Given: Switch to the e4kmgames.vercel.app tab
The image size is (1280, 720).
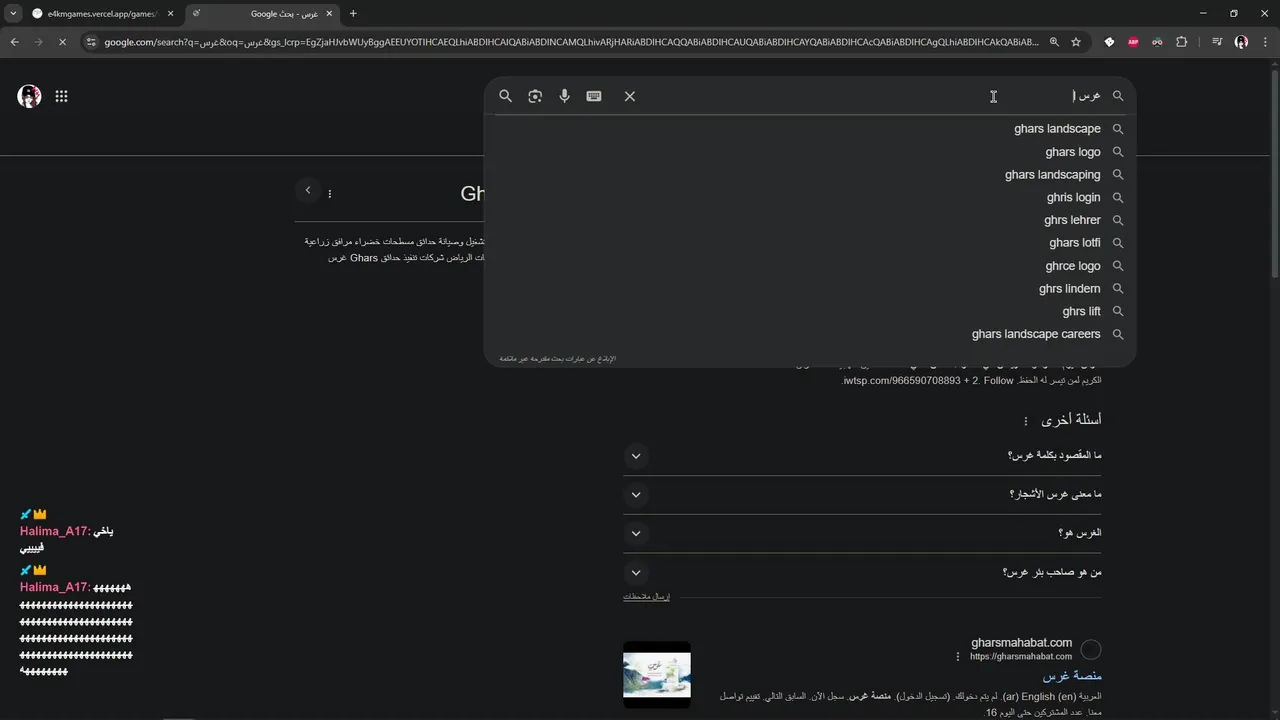Looking at the screenshot, I should pos(104,14).
